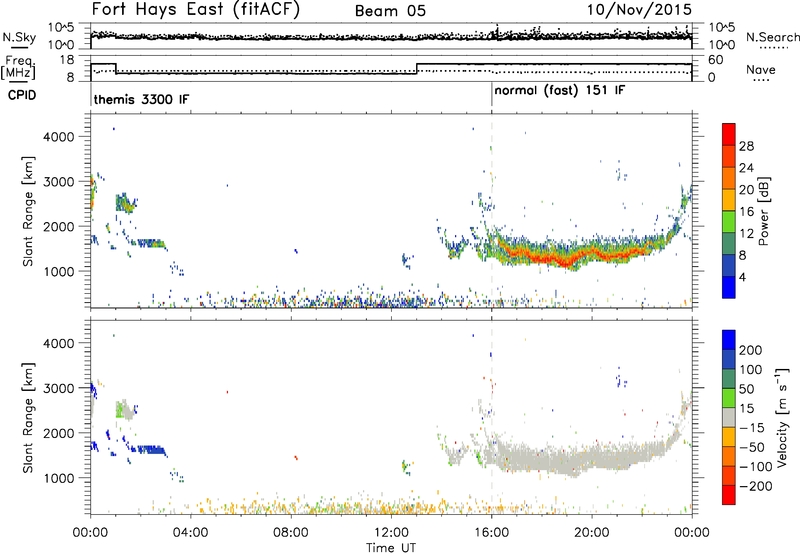Screen dimensions: 800x554
Task: Click the 'Velocity [m s-1]' colorbar title
Action: click(x=782, y=417)
